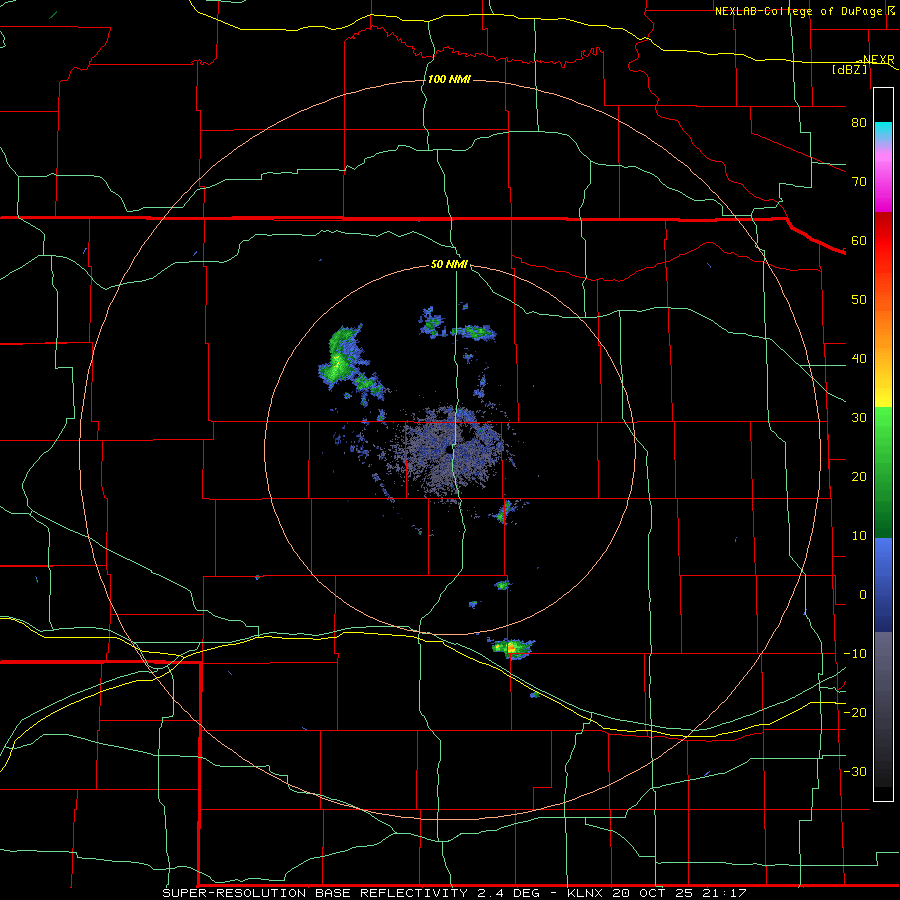Image resolution: width=900 pixels, height=900 pixels.
Task: Click the 70 value on the dBZ scale
Action: (859, 182)
